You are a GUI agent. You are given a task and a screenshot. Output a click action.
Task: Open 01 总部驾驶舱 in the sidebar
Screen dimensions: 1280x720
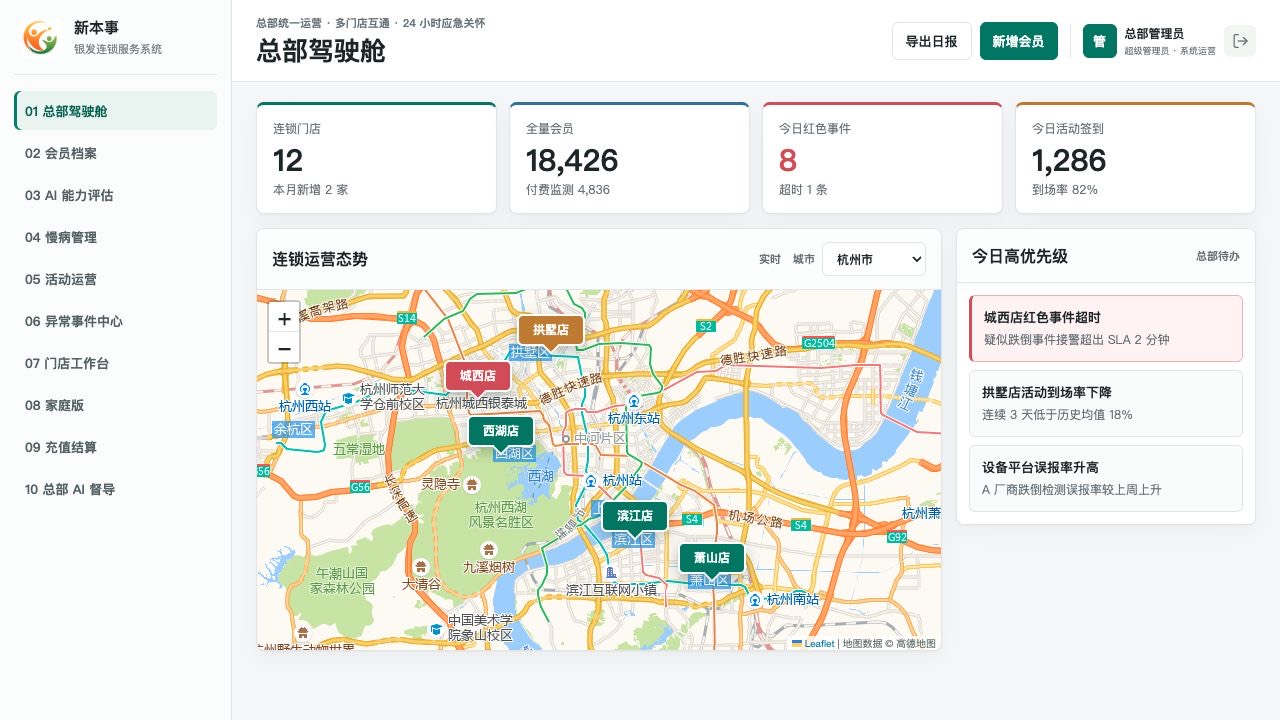116,111
